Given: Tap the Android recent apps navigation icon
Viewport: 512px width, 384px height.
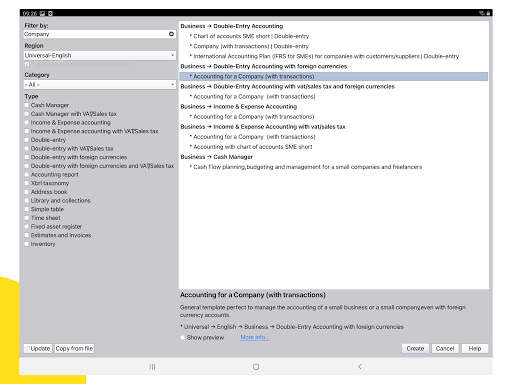Looking at the screenshot, I should [152, 367].
